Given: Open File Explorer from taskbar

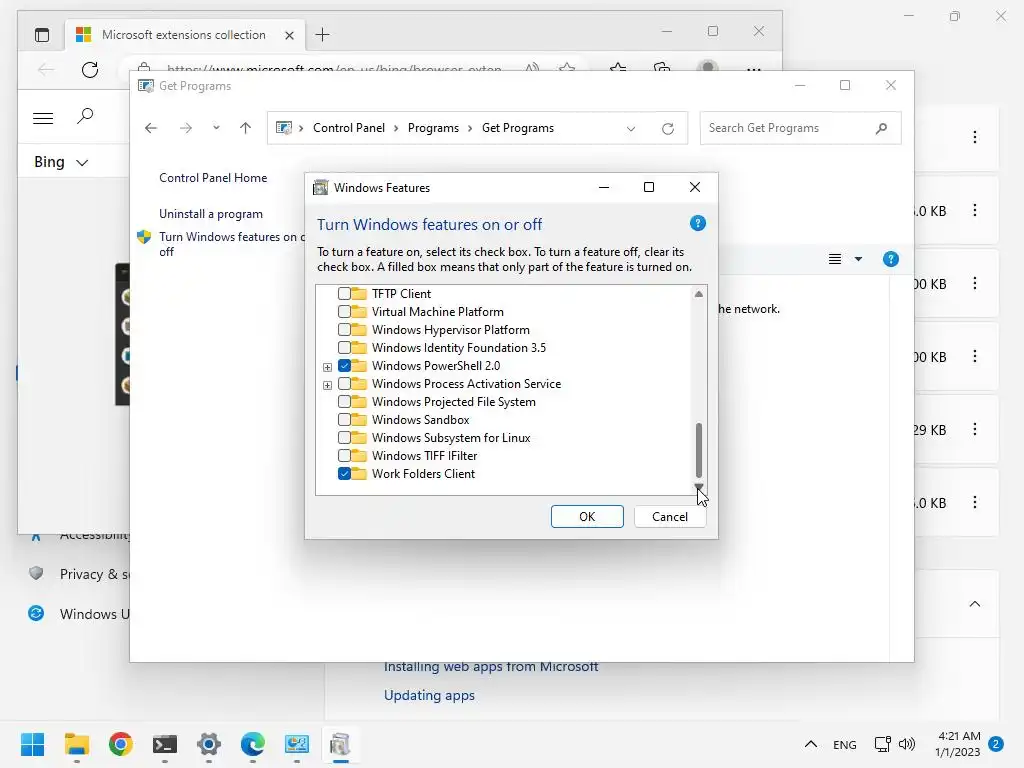Looking at the screenshot, I should [x=77, y=744].
